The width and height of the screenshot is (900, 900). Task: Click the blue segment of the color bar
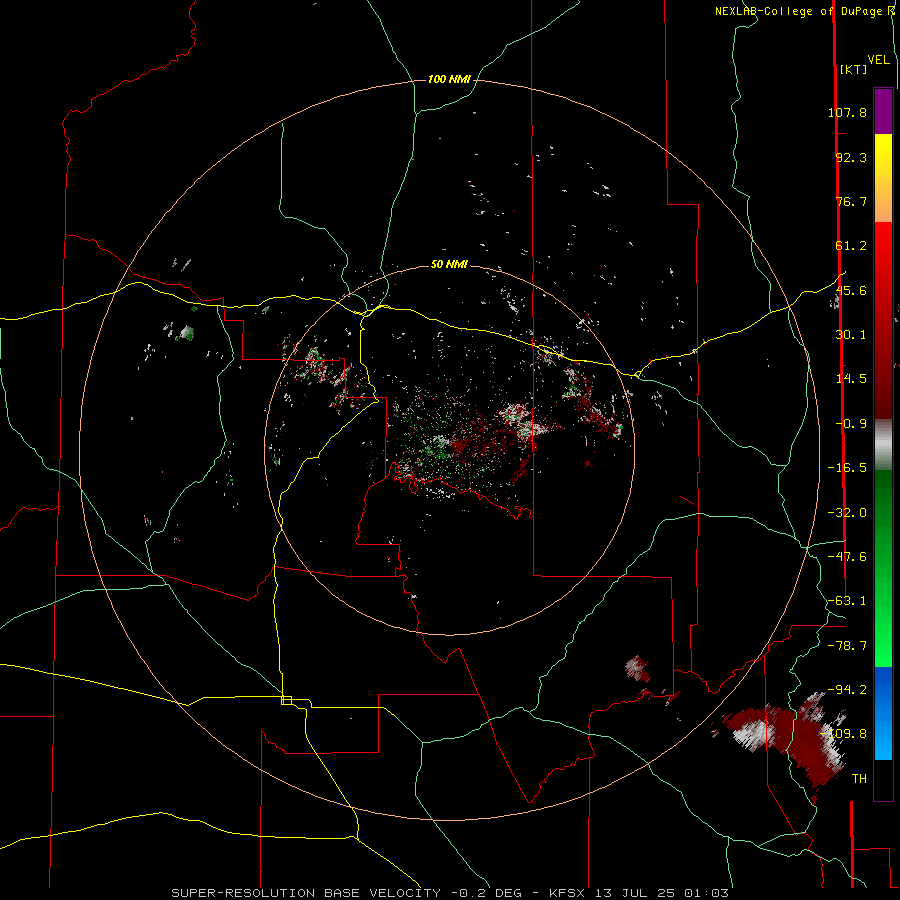coord(883,712)
